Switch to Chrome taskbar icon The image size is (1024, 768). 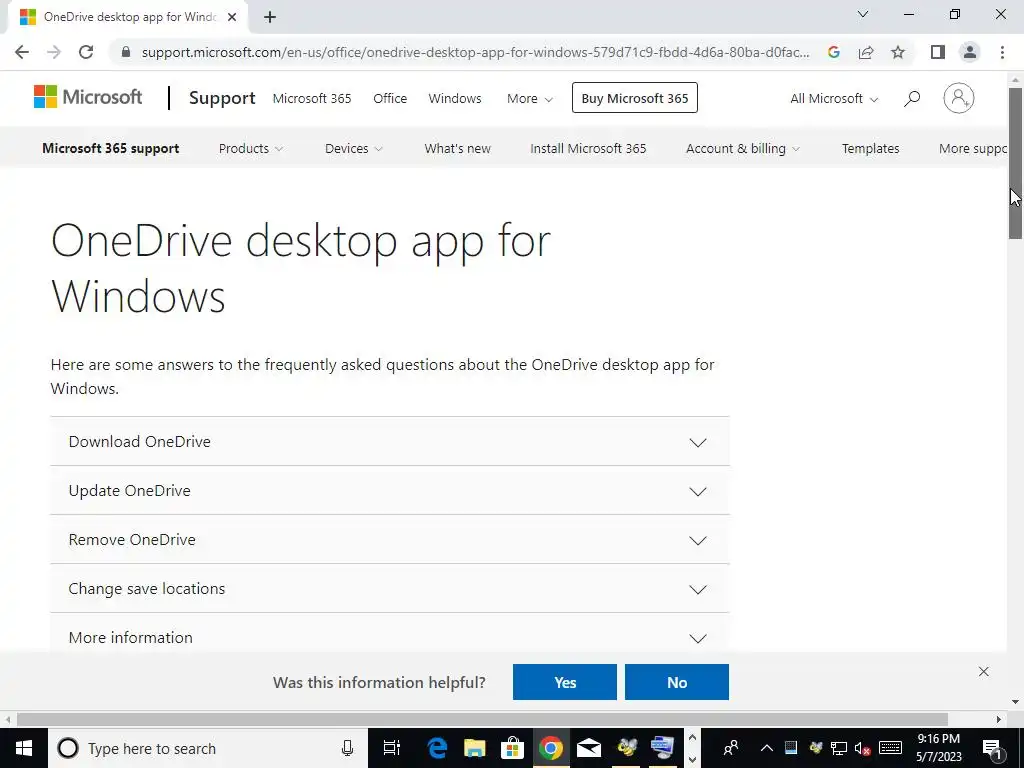[551, 748]
